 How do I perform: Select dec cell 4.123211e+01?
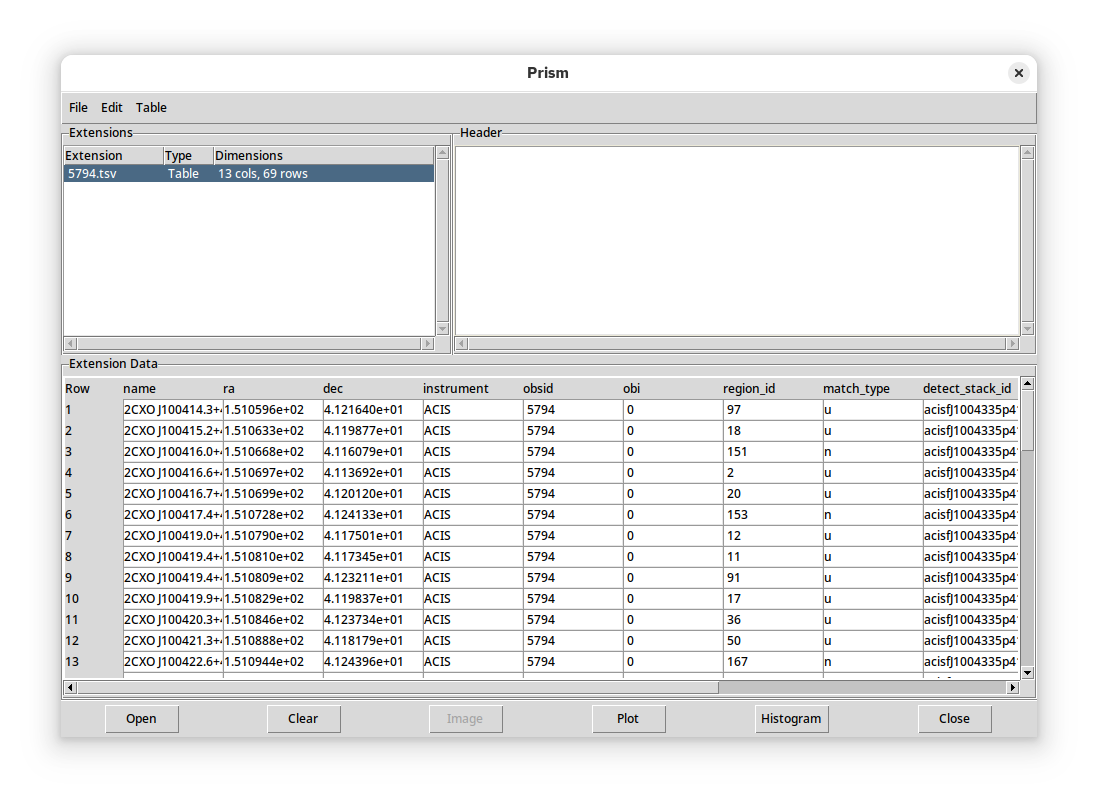tap(373, 578)
